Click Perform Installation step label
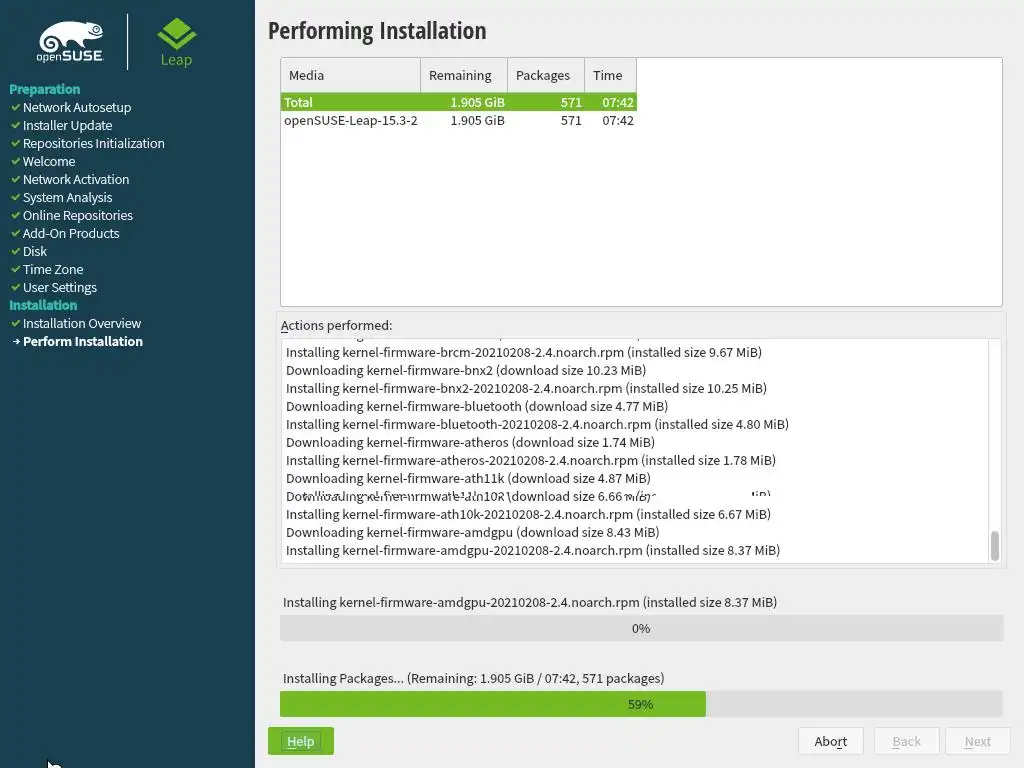1024x768 pixels. (83, 341)
